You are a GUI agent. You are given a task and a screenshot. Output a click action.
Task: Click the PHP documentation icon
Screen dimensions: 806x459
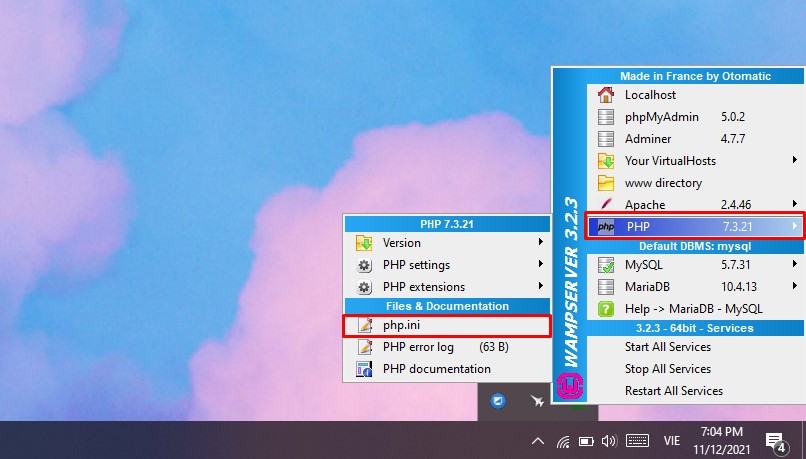coord(364,369)
